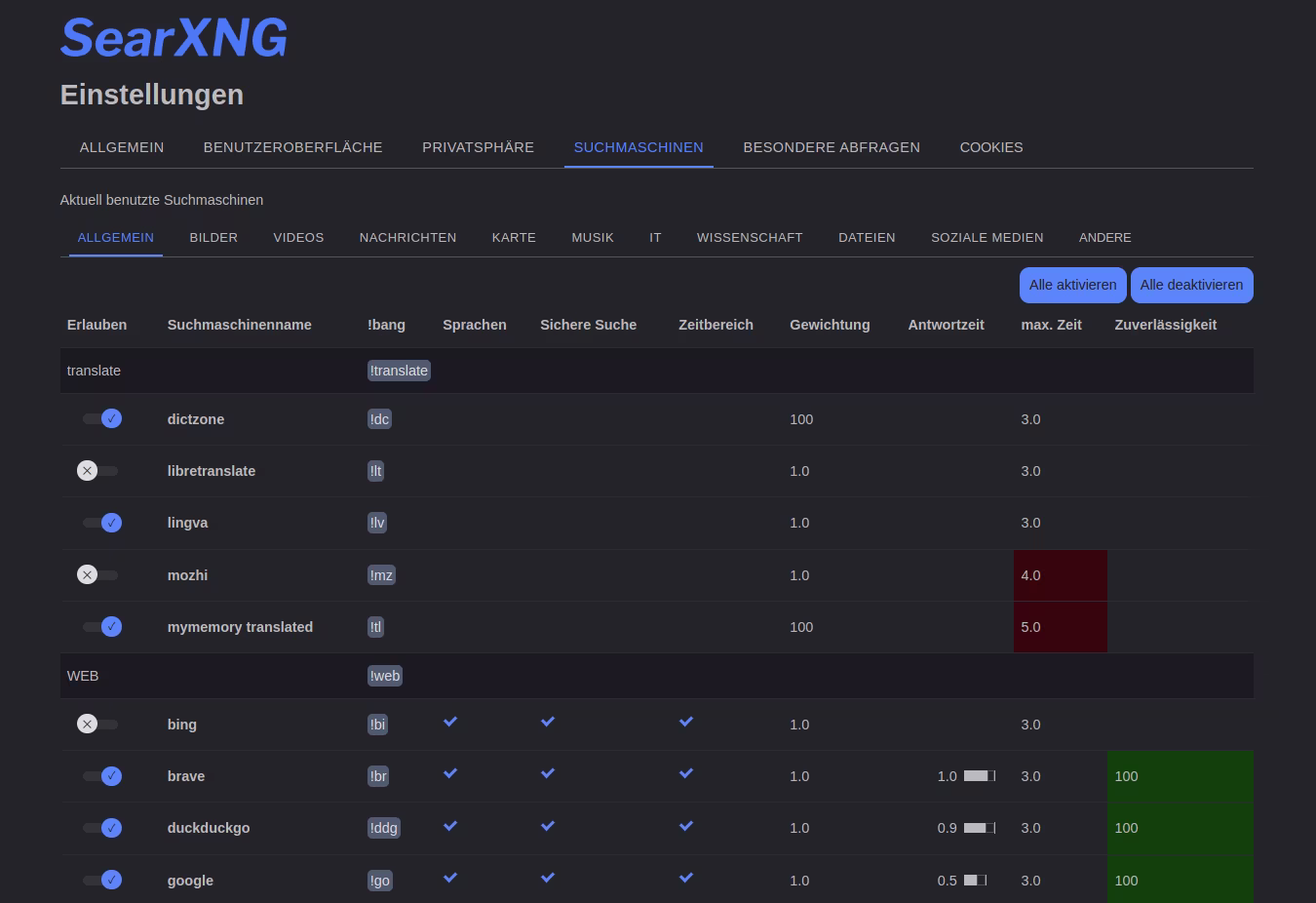Select the KARTE engine category
Image resolution: width=1316 pixels, height=903 pixels.
pyautogui.click(x=514, y=238)
